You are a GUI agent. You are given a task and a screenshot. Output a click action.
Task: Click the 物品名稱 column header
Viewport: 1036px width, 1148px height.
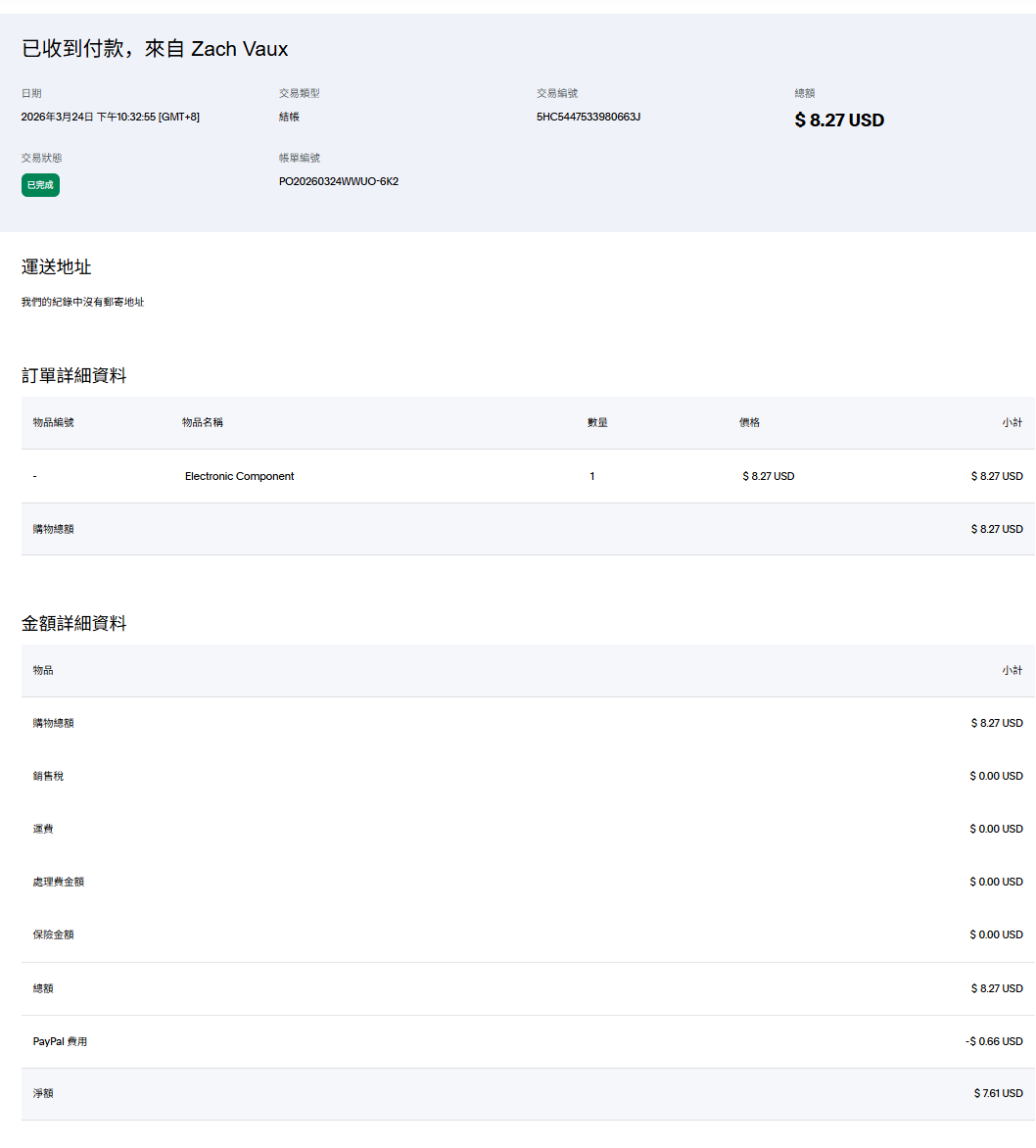click(x=203, y=422)
